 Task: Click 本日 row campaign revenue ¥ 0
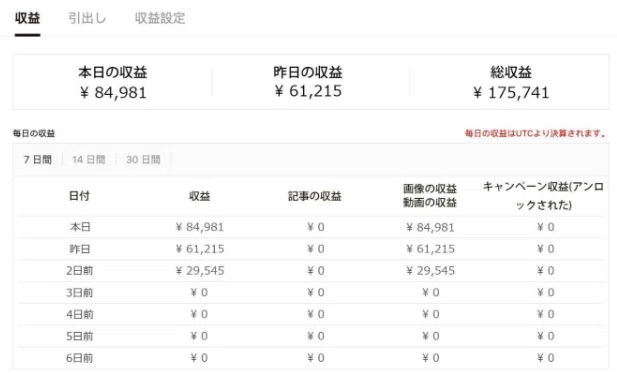pos(546,227)
